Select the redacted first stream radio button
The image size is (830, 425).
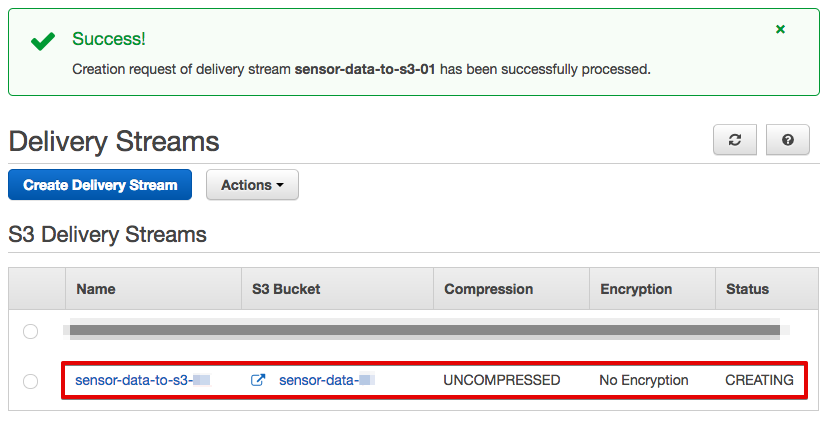click(x=30, y=331)
